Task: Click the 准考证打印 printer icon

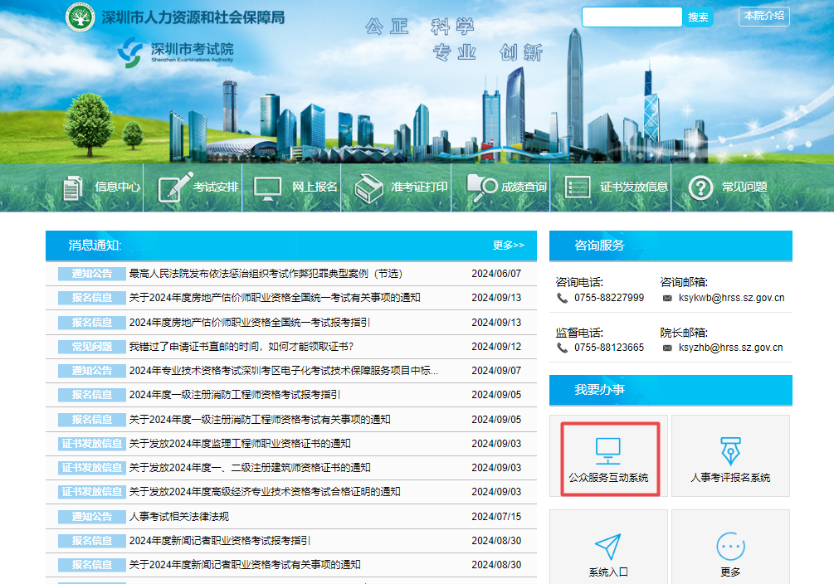Action: (x=365, y=188)
